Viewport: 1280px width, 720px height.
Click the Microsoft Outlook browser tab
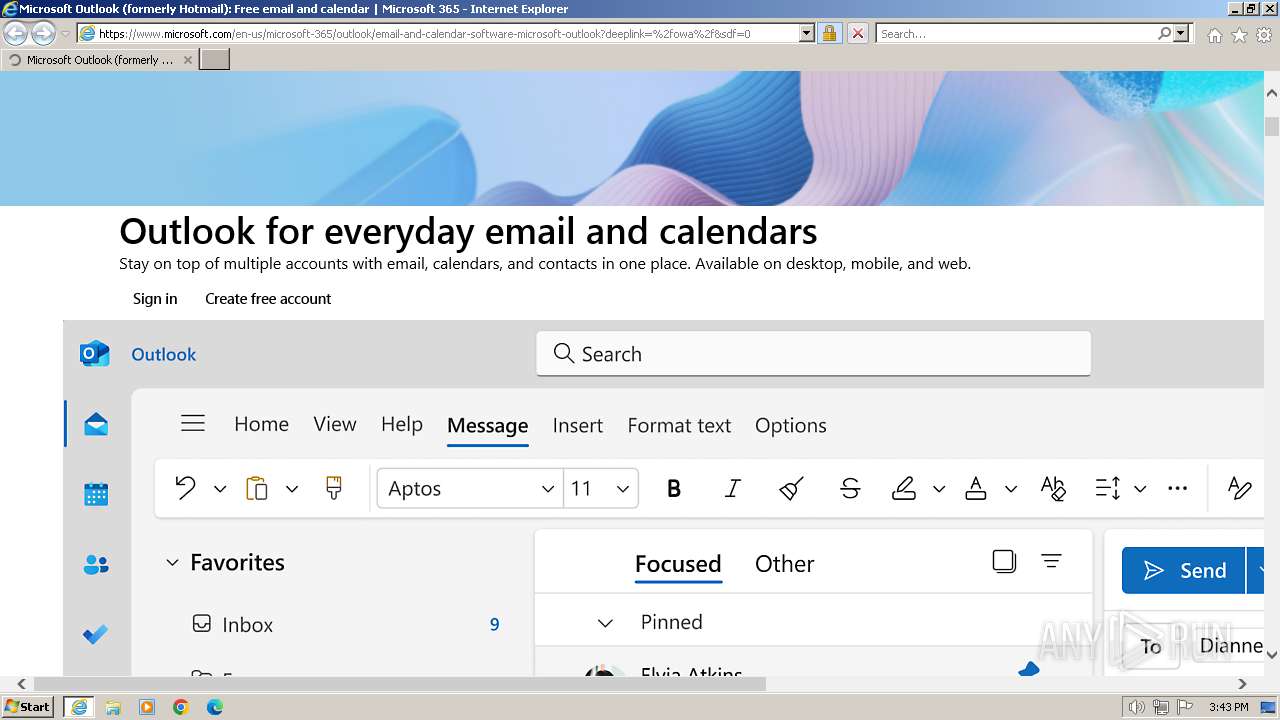(x=100, y=60)
